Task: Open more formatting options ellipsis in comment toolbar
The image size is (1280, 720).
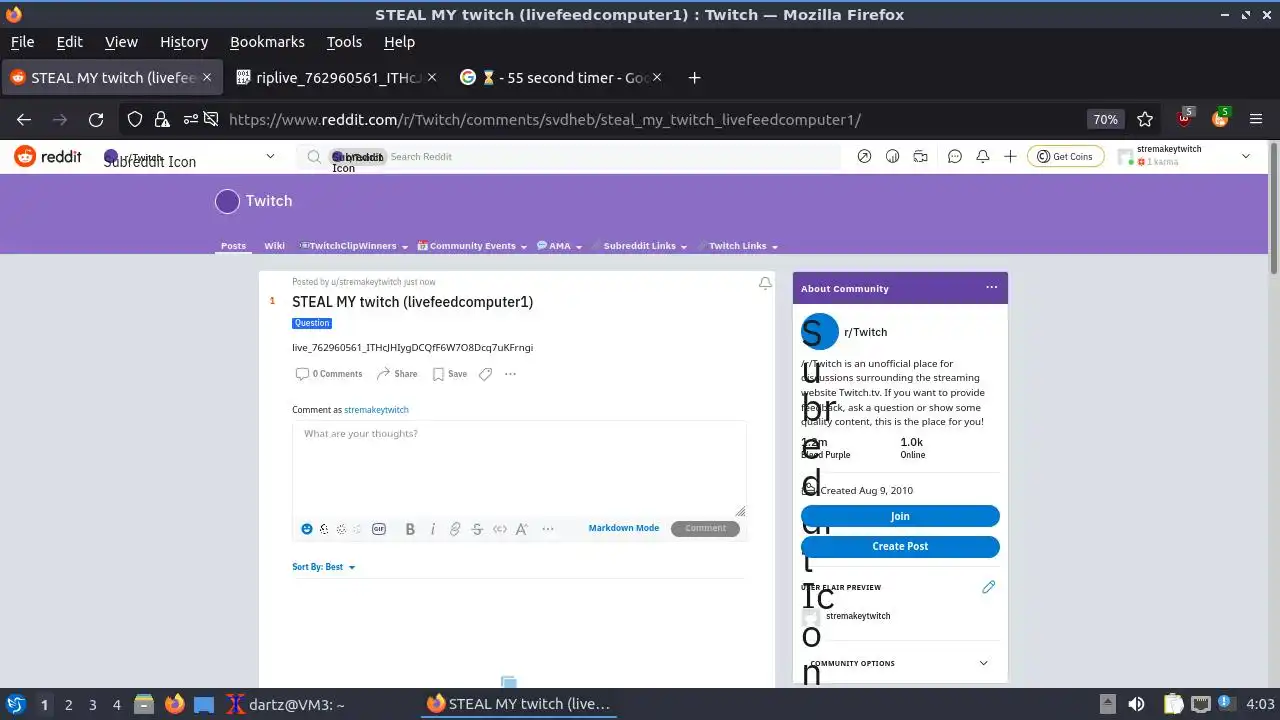Action: [548, 529]
